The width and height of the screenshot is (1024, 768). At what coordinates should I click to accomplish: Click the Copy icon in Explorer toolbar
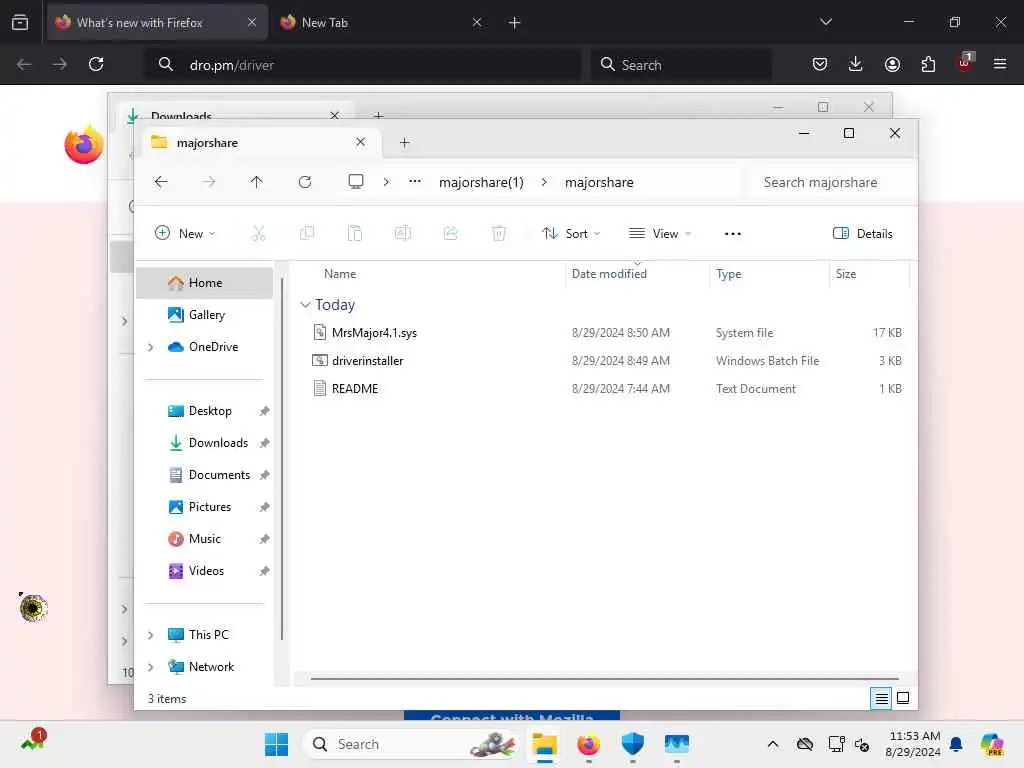306,233
